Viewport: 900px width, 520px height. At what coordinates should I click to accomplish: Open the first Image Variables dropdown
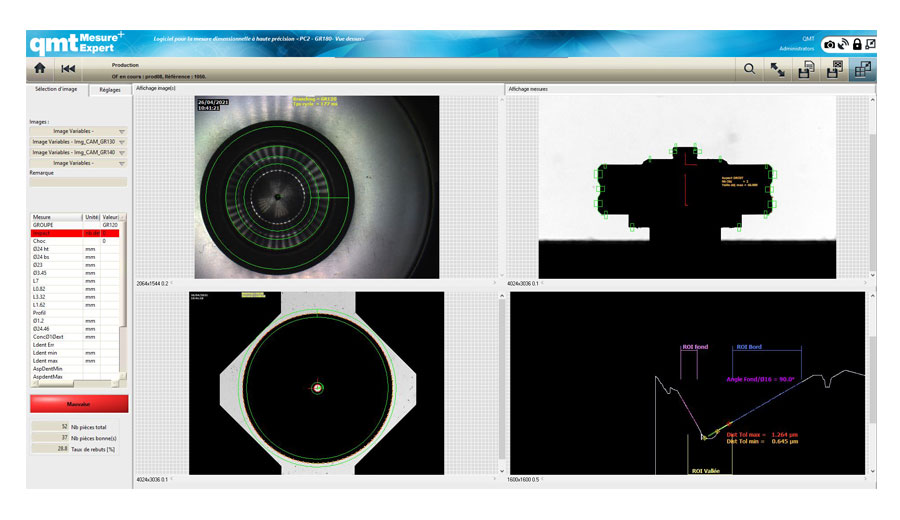point(78,130)
